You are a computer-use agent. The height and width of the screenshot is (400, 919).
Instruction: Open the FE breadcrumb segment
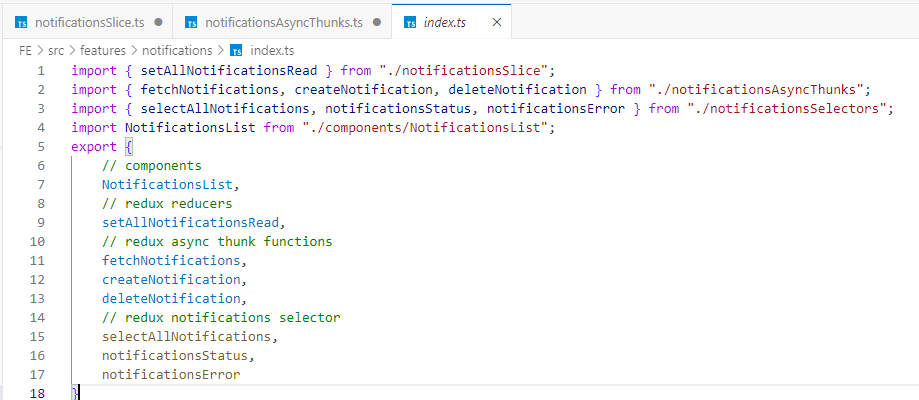pos(25,50)
